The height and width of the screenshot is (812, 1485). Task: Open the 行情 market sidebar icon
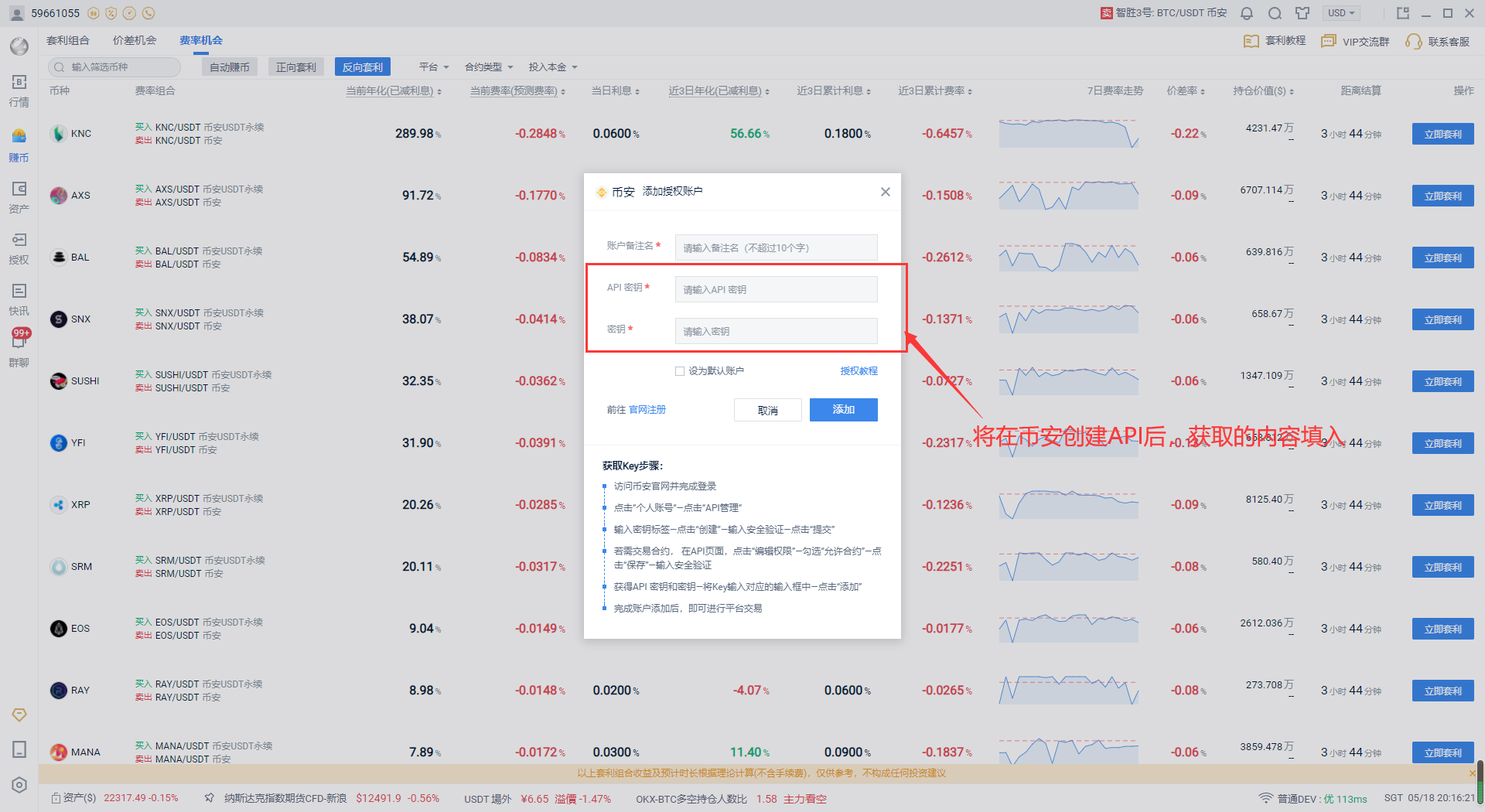pyautogui.click(x=19, y=90)
